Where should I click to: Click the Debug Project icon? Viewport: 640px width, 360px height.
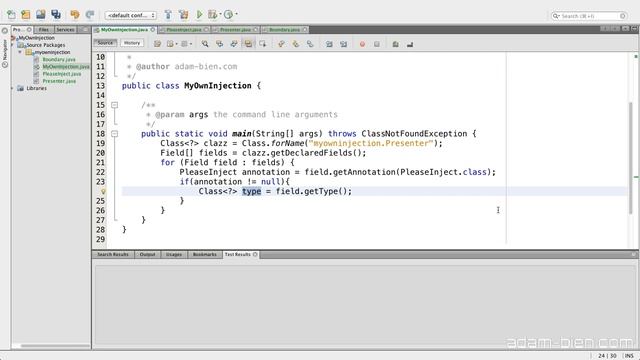click(x=212, y=15)
